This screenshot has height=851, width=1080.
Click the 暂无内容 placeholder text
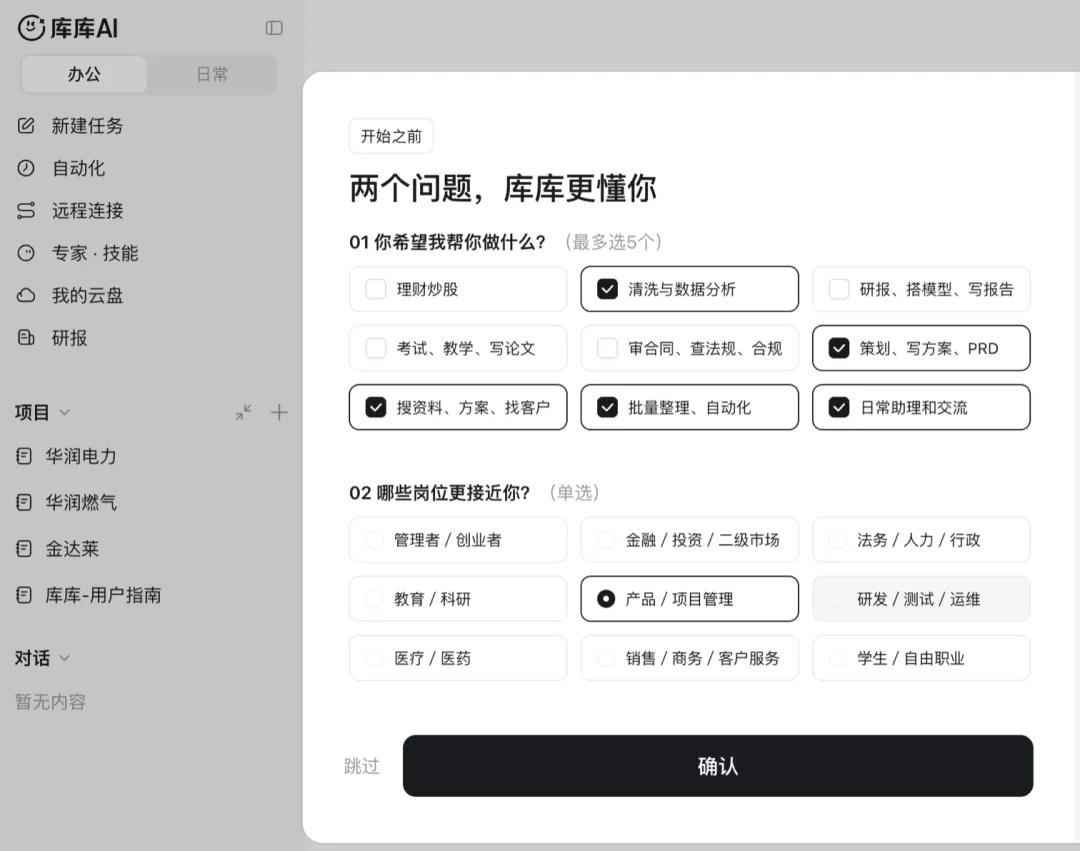click(x=50, y=702)
